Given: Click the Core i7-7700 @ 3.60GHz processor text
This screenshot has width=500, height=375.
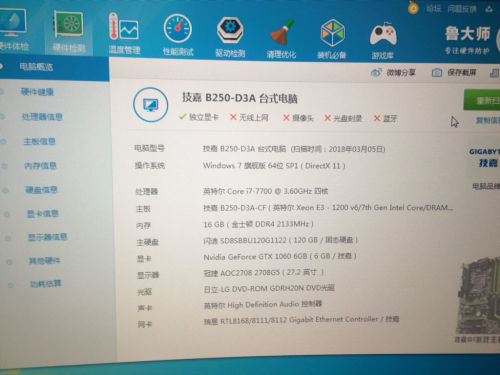Looking at the screenshot, I should 265,191.
